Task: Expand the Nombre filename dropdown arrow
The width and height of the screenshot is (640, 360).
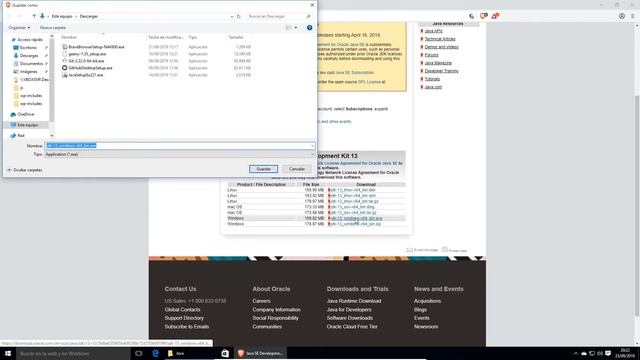Action: [x=312, y=146]
